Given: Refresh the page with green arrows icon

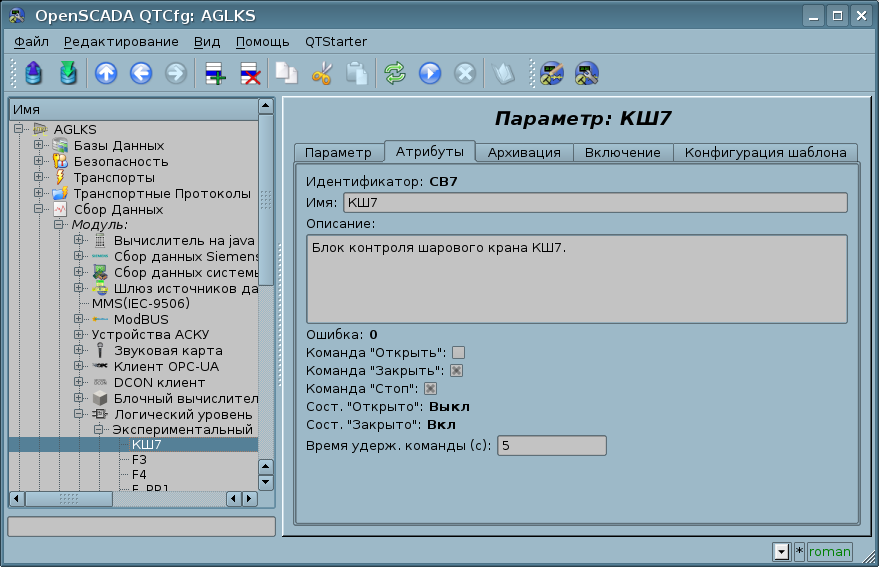Looking at the screenshot, I should [395, 73].
